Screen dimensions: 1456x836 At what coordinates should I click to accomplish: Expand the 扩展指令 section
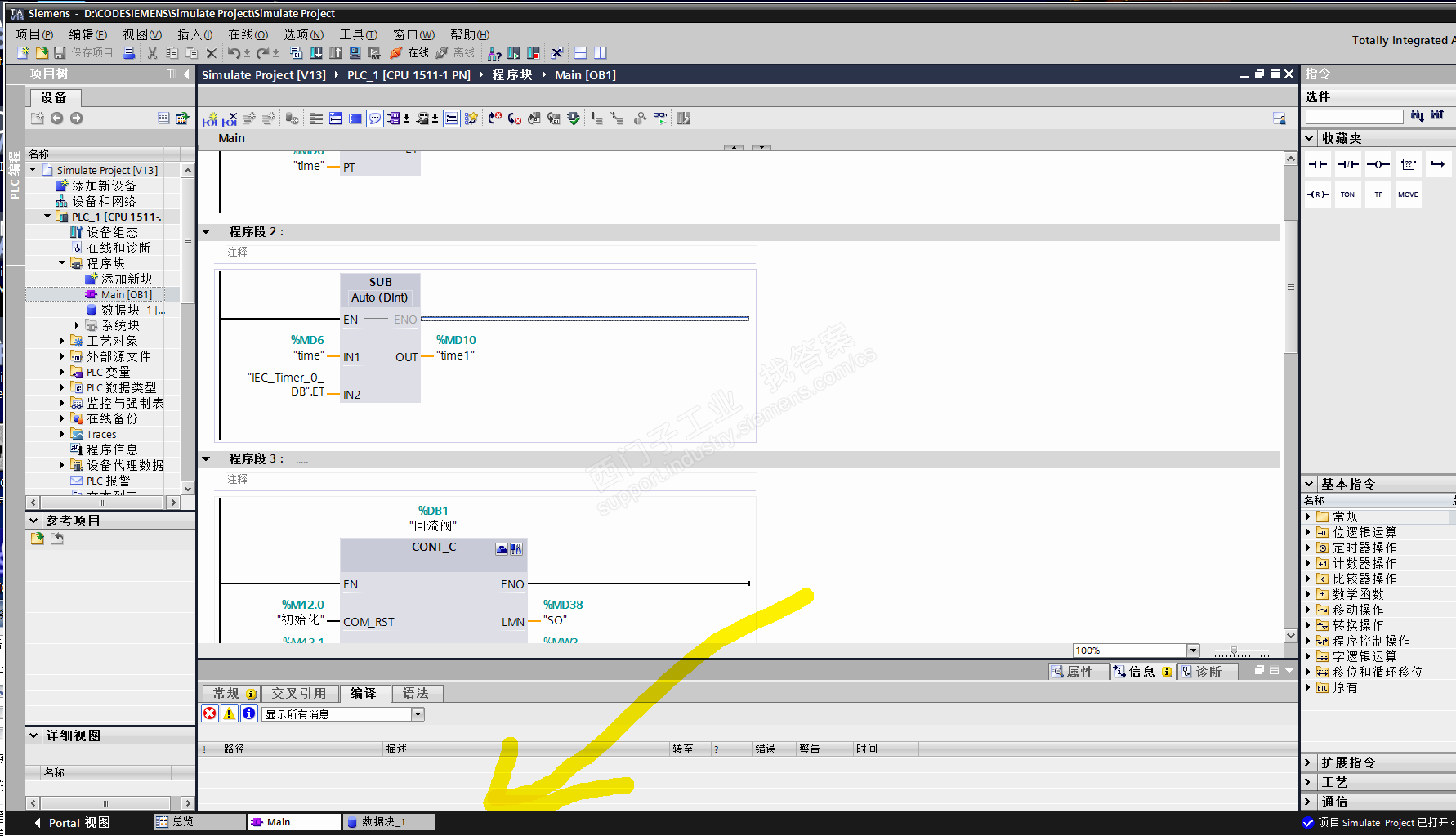pyautogui.click(x=1310, y=762)
